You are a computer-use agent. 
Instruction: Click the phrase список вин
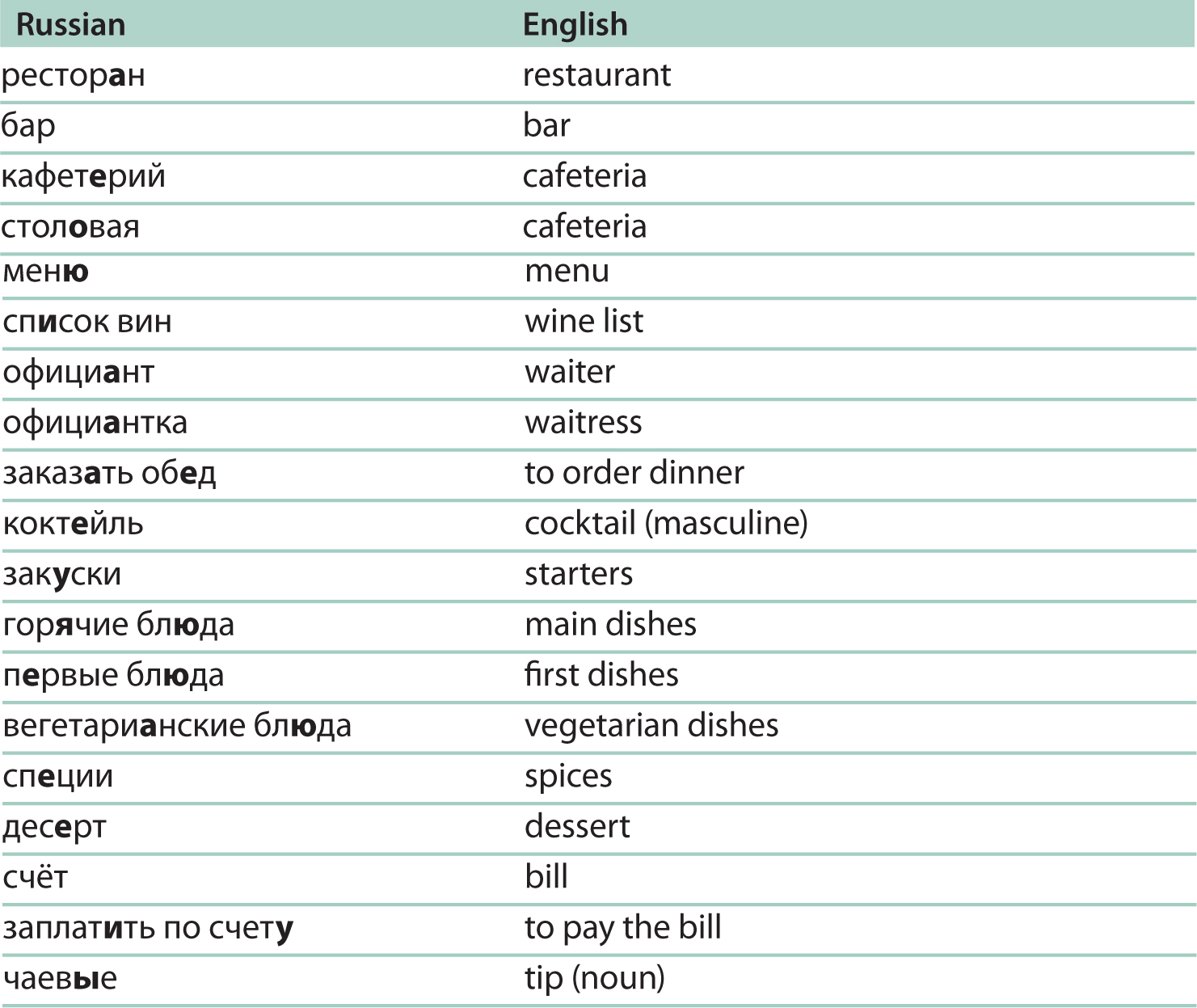tap(87, 322)
